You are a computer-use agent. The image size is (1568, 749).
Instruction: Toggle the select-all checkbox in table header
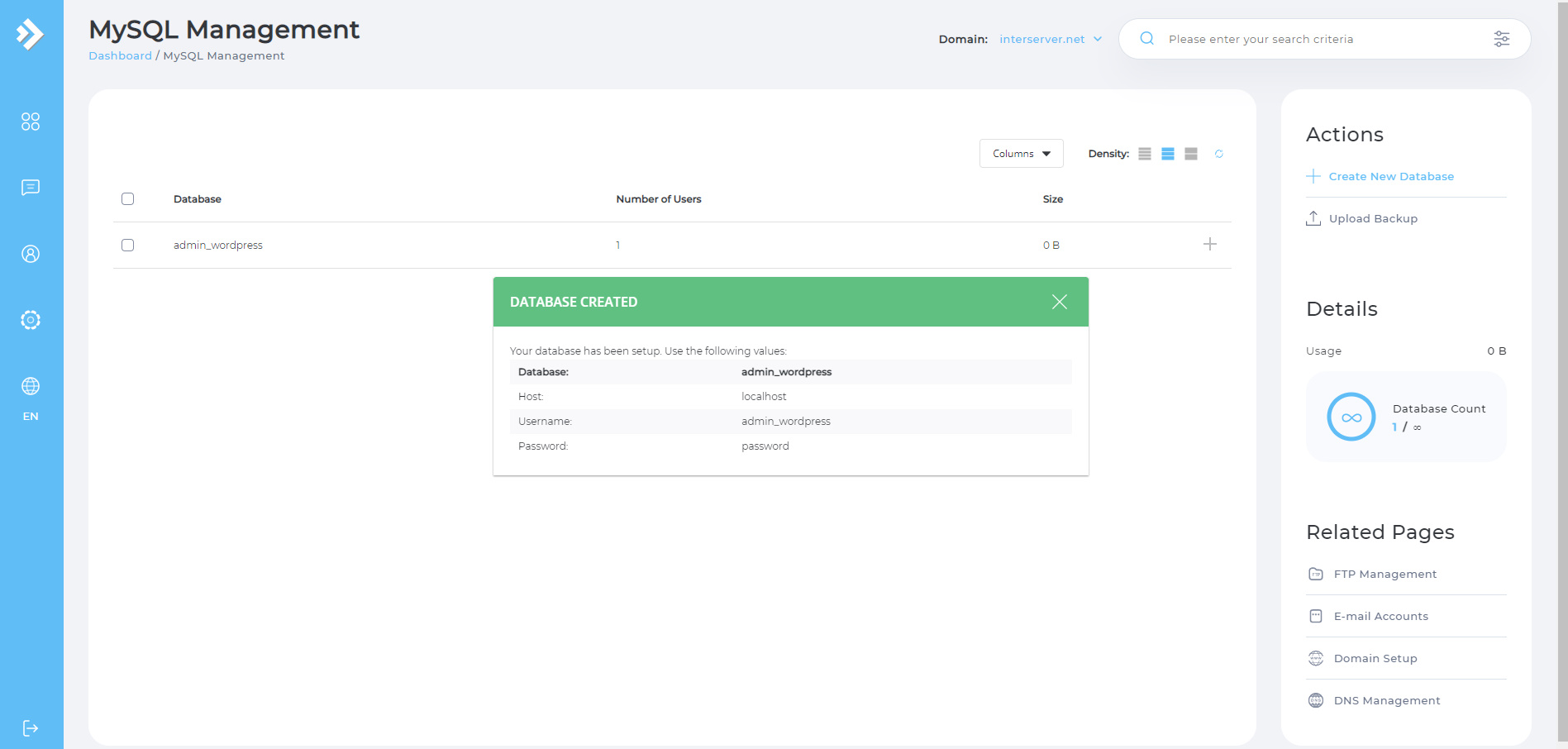tap(127, 198)
